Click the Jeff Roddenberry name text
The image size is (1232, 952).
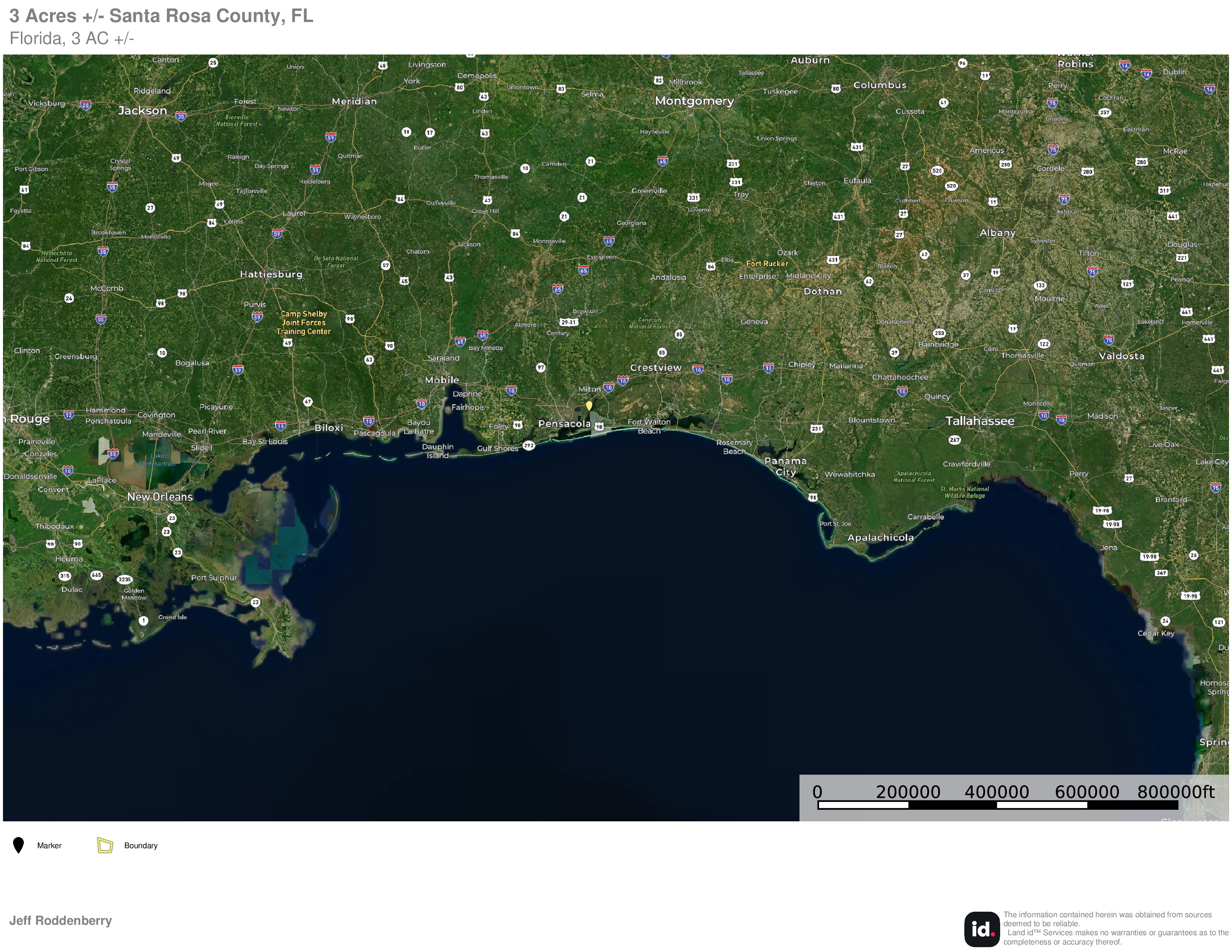[x=60, y=920]
